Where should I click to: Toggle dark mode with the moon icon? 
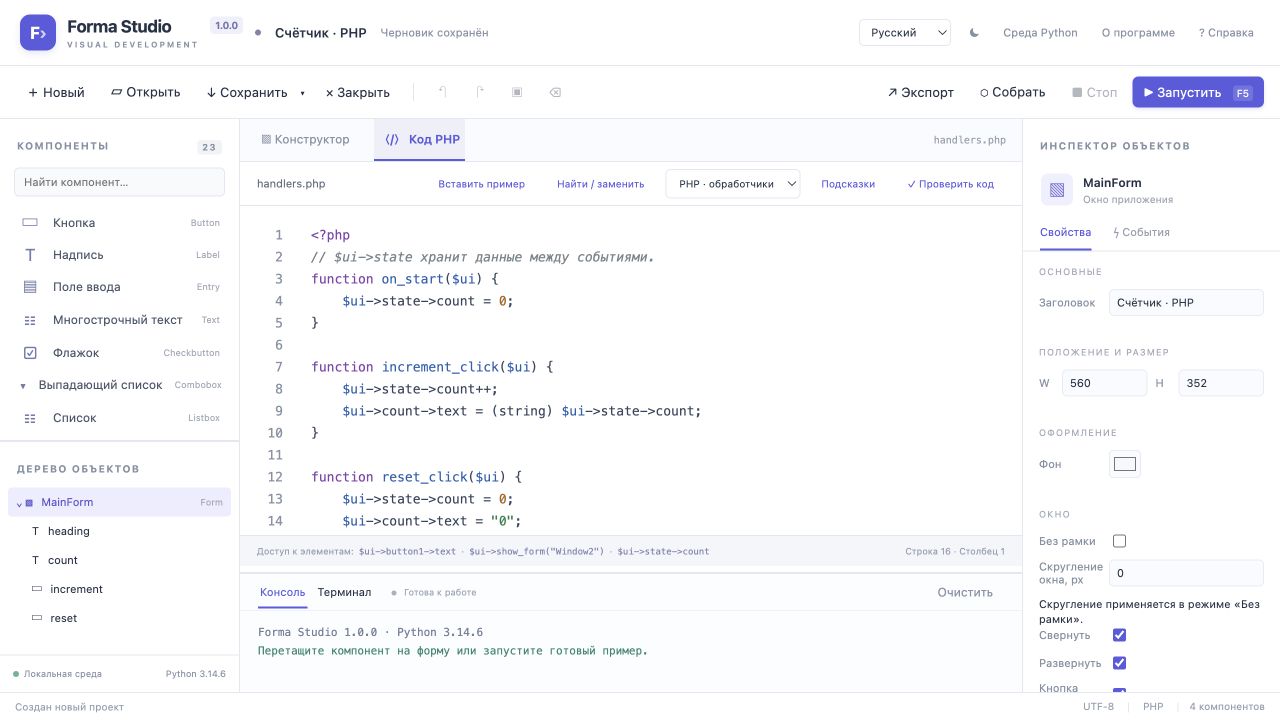click(974, 33)
